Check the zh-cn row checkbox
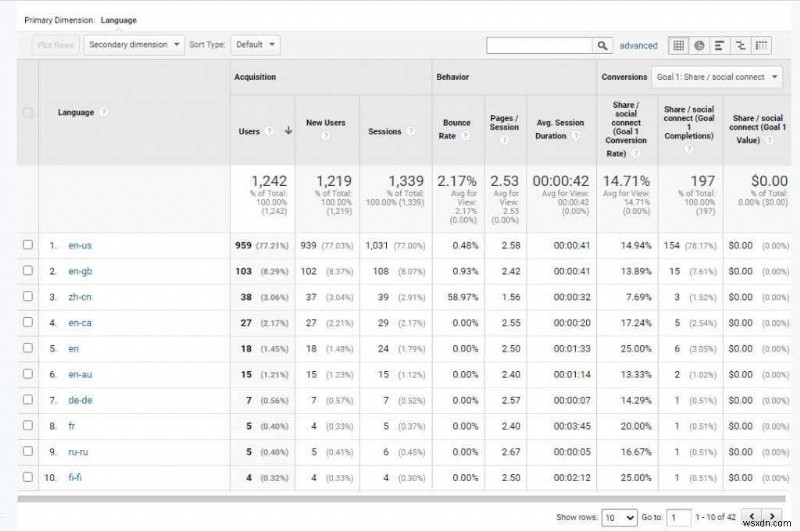Image resolution: width=800 pixels, height=531 pixels. (x=28, y=296)
